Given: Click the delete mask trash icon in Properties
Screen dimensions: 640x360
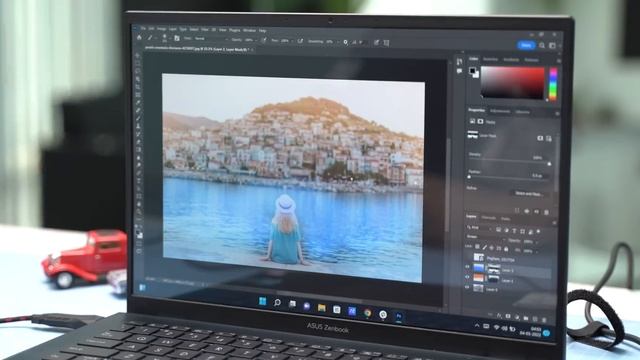Looking at the screenshot, I should pyautogui.click(x=546, y=211).
